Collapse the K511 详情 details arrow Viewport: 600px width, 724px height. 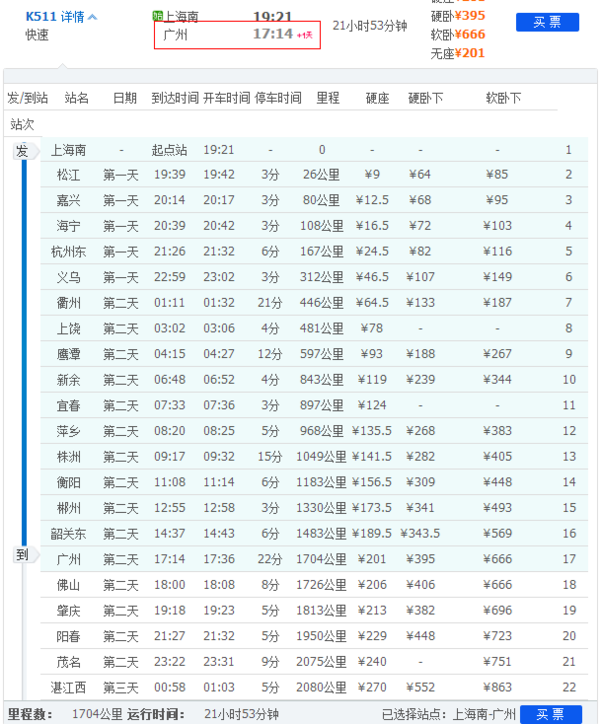(93, 17)
